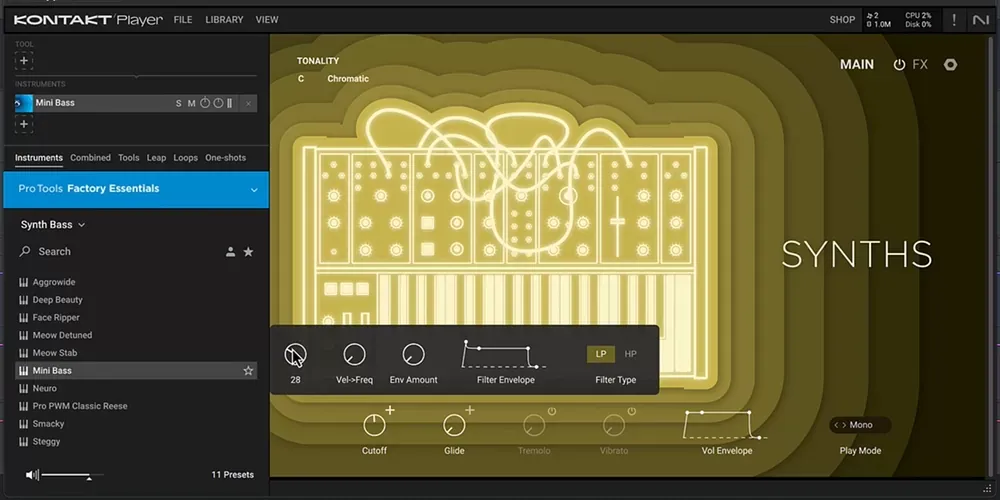
Task: Open the Tonality key C selector
Action: tap(301, 78)
